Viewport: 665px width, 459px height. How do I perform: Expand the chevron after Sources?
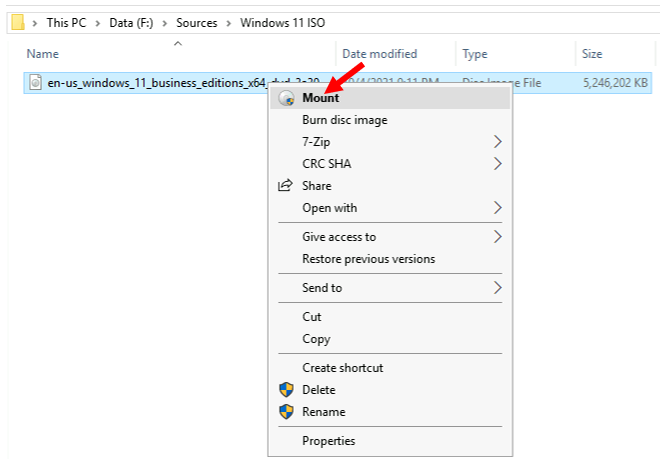(x=229, y=23)
